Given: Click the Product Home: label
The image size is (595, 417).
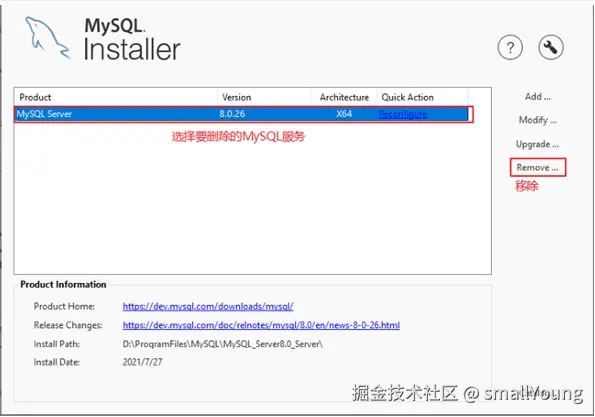Looking at the screenshot, I should [x=64, y=306].
